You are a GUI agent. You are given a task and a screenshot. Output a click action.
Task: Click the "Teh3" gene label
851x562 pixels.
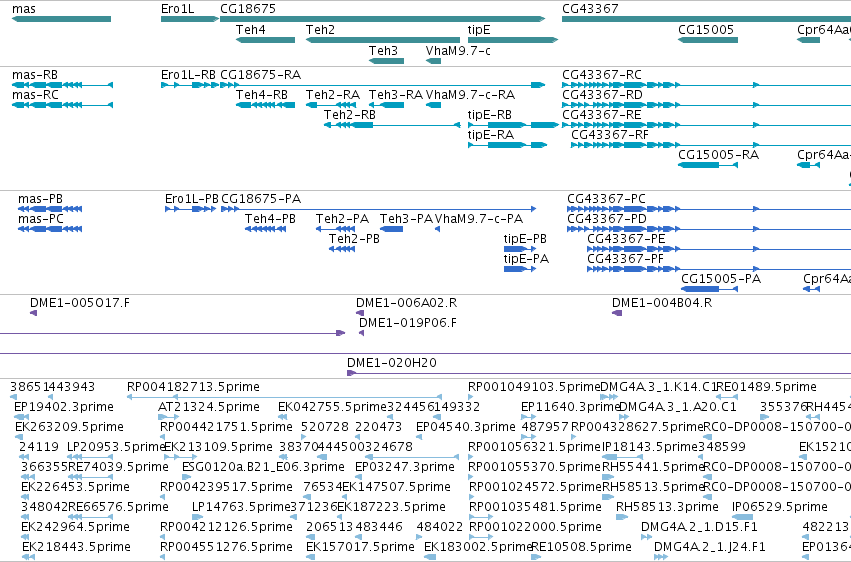(383, 51)
